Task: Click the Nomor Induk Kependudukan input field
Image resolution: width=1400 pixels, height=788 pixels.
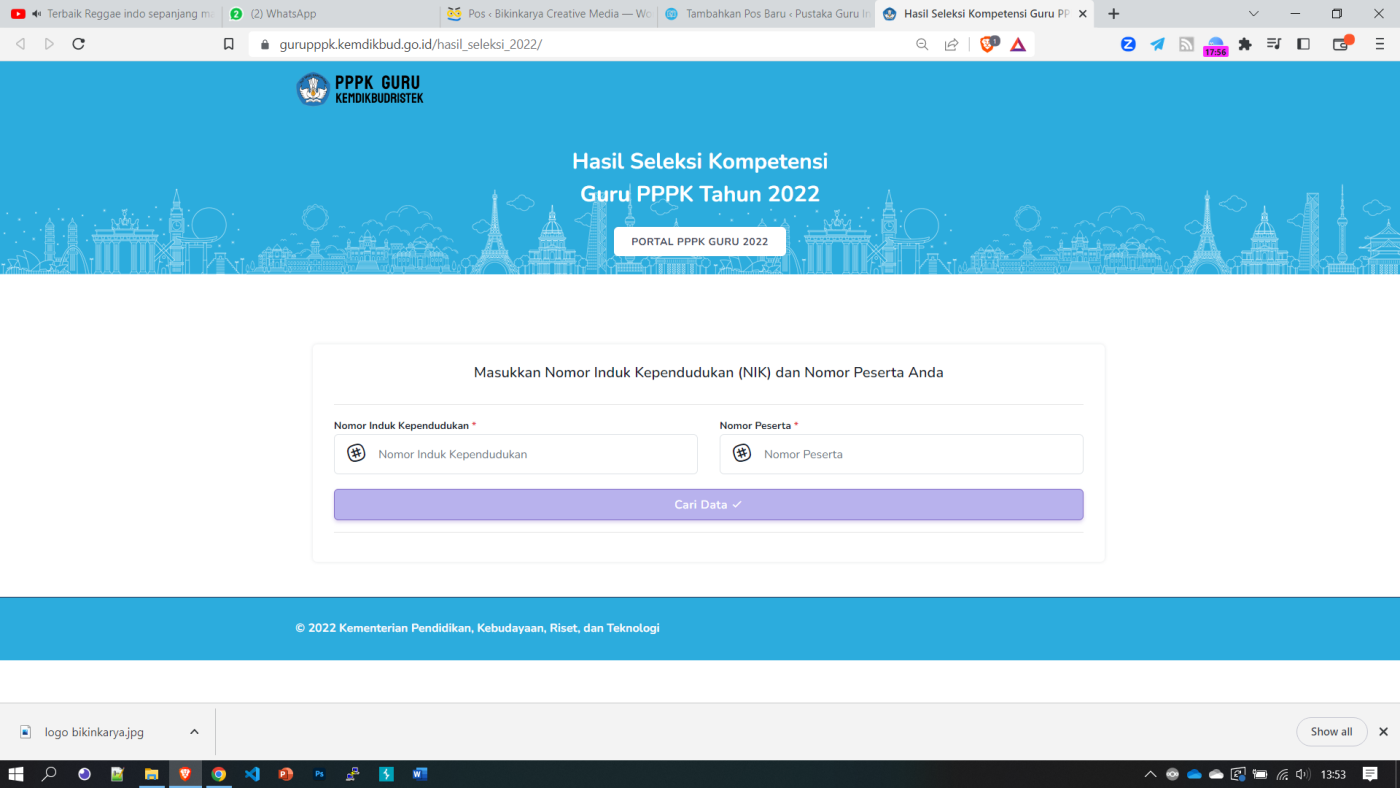Action: (530, 454)
